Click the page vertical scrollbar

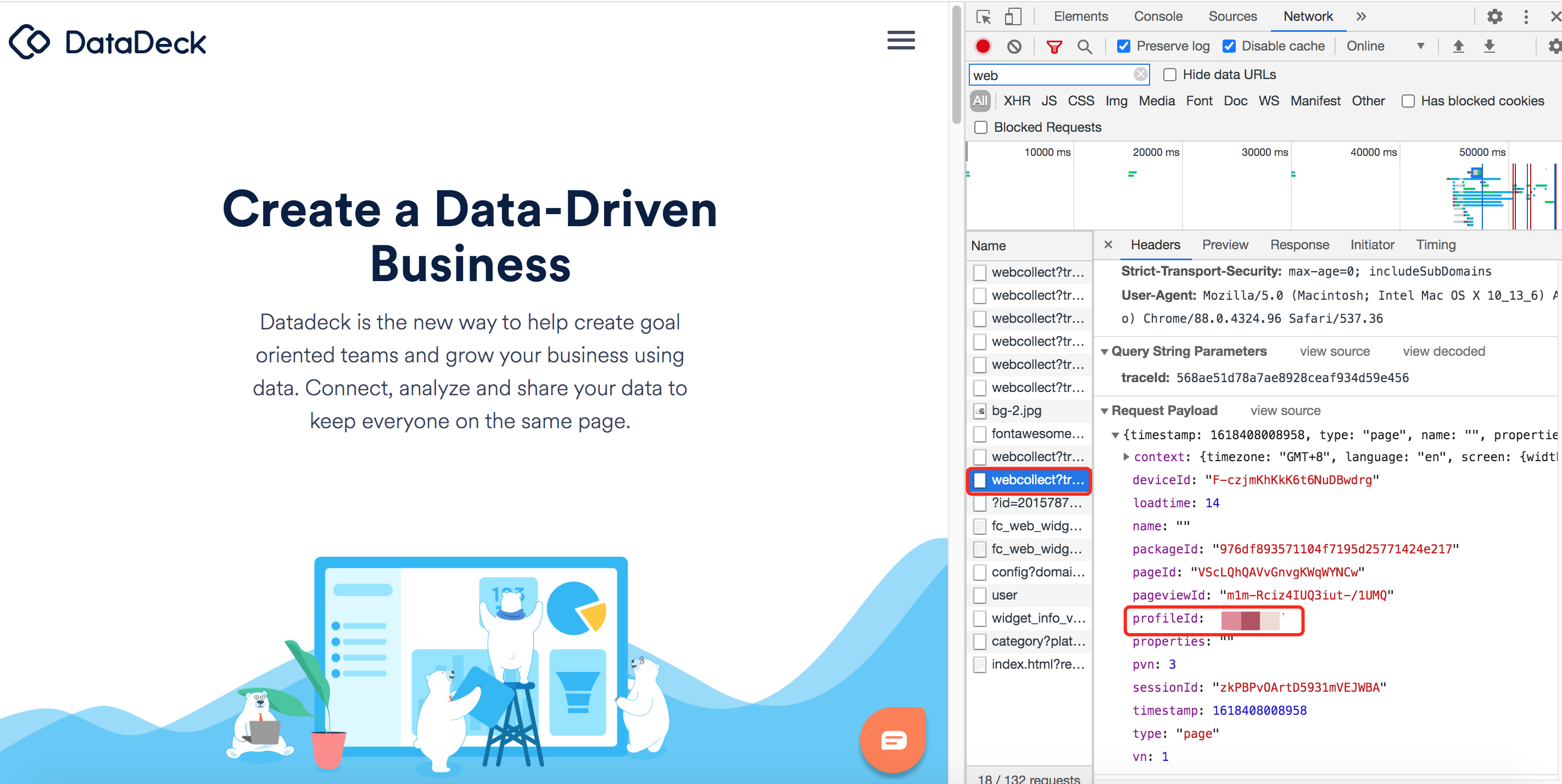(x=957, y=64)
